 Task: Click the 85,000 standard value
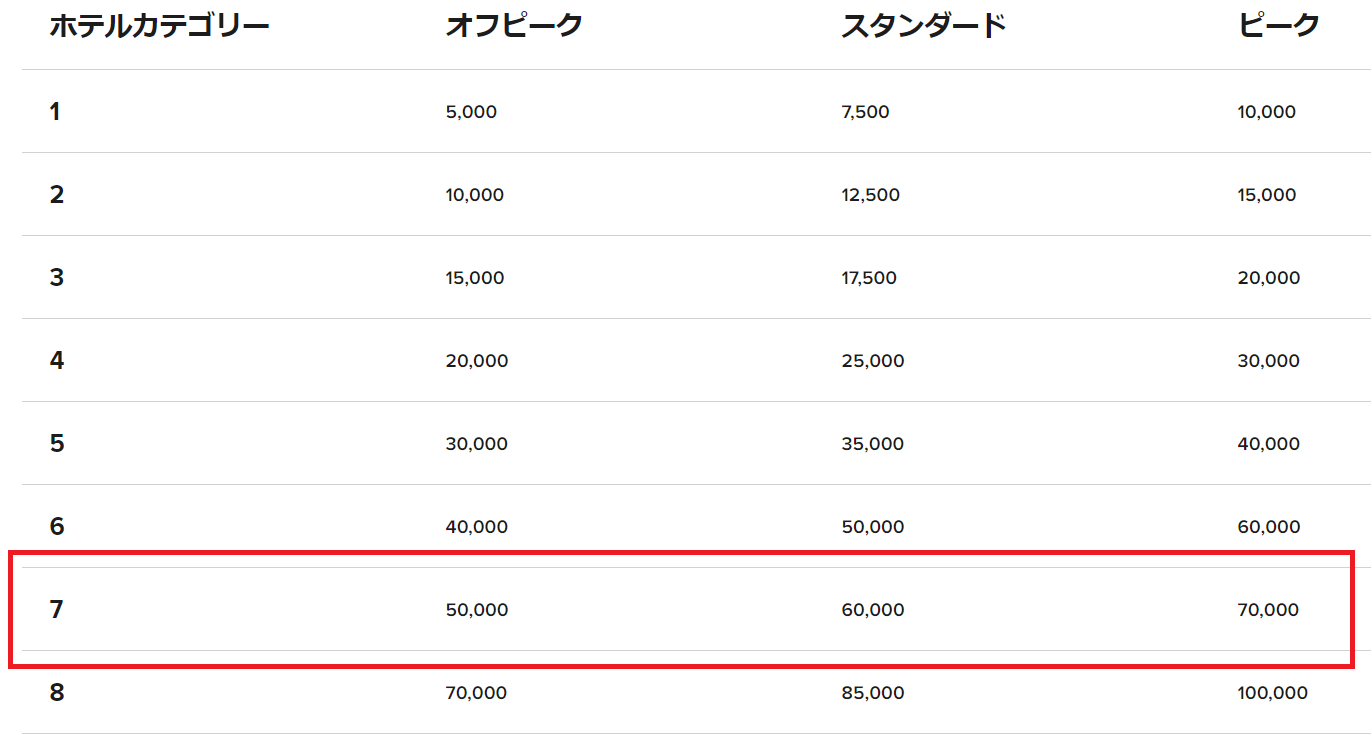(x=872, y=693)
